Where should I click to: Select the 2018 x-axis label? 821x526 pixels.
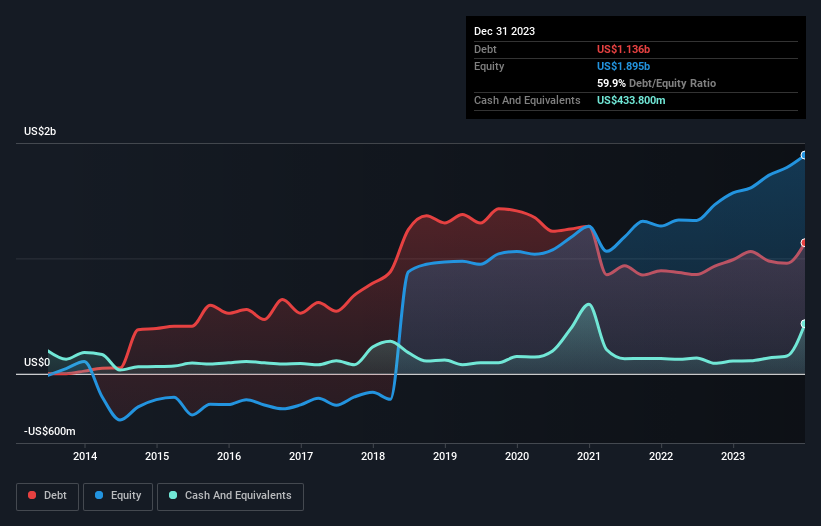pos(373,456)
